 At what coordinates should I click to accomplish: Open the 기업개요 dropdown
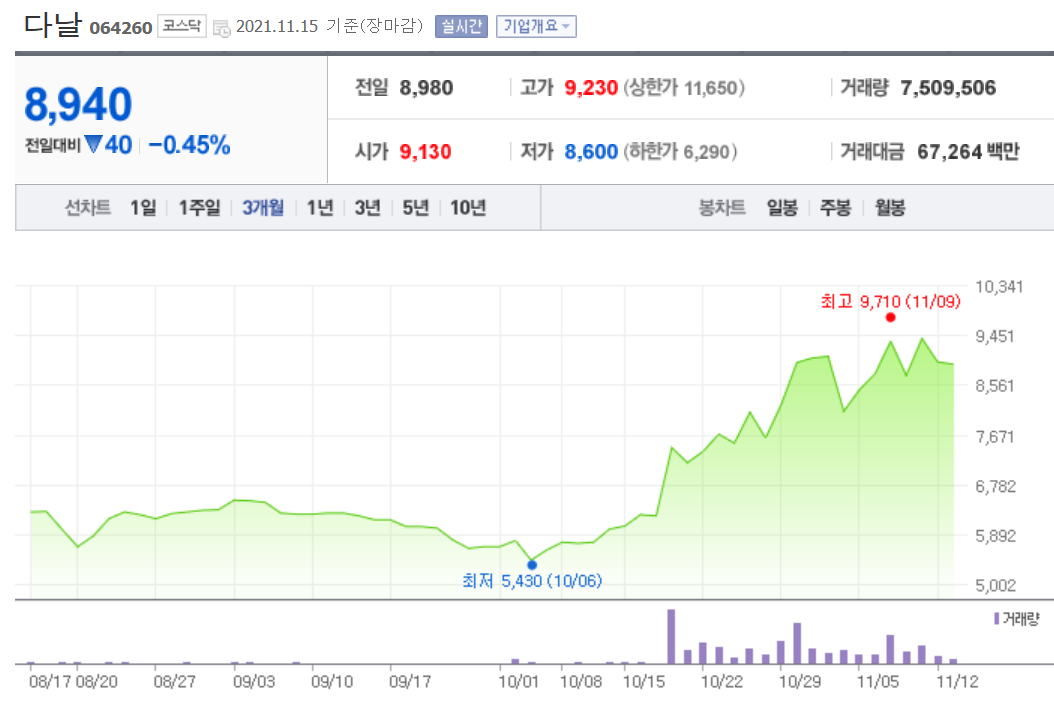pyautogui.click(x=536, y=27)
